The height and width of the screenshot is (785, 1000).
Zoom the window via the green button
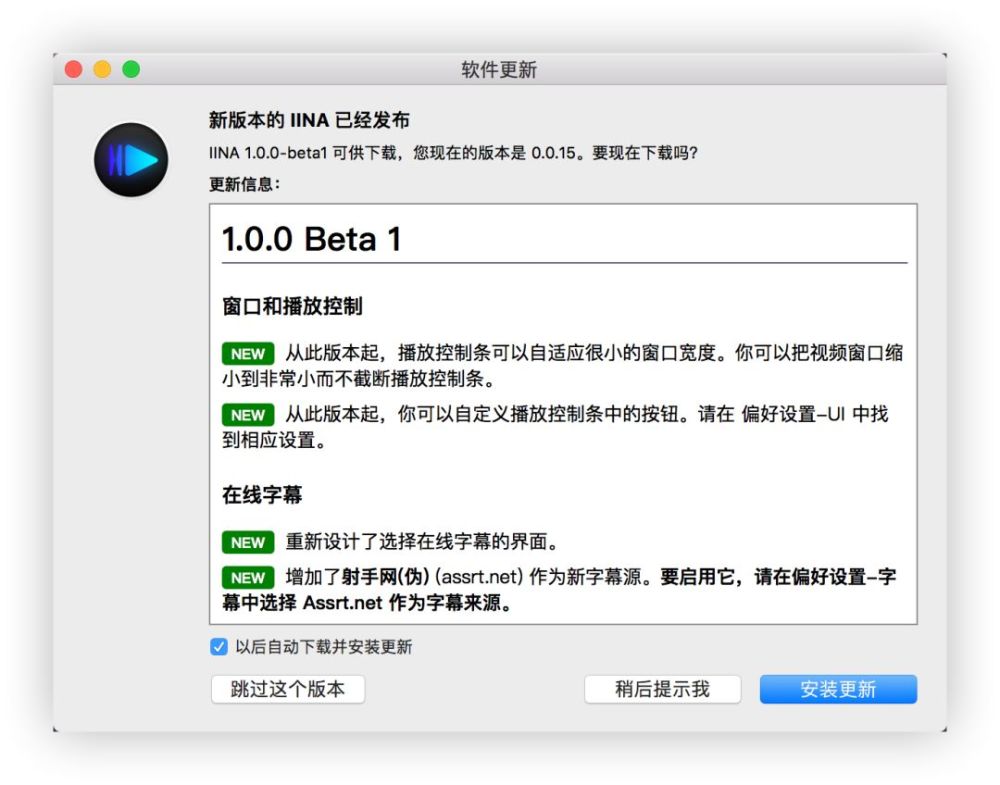pos(131,69)
